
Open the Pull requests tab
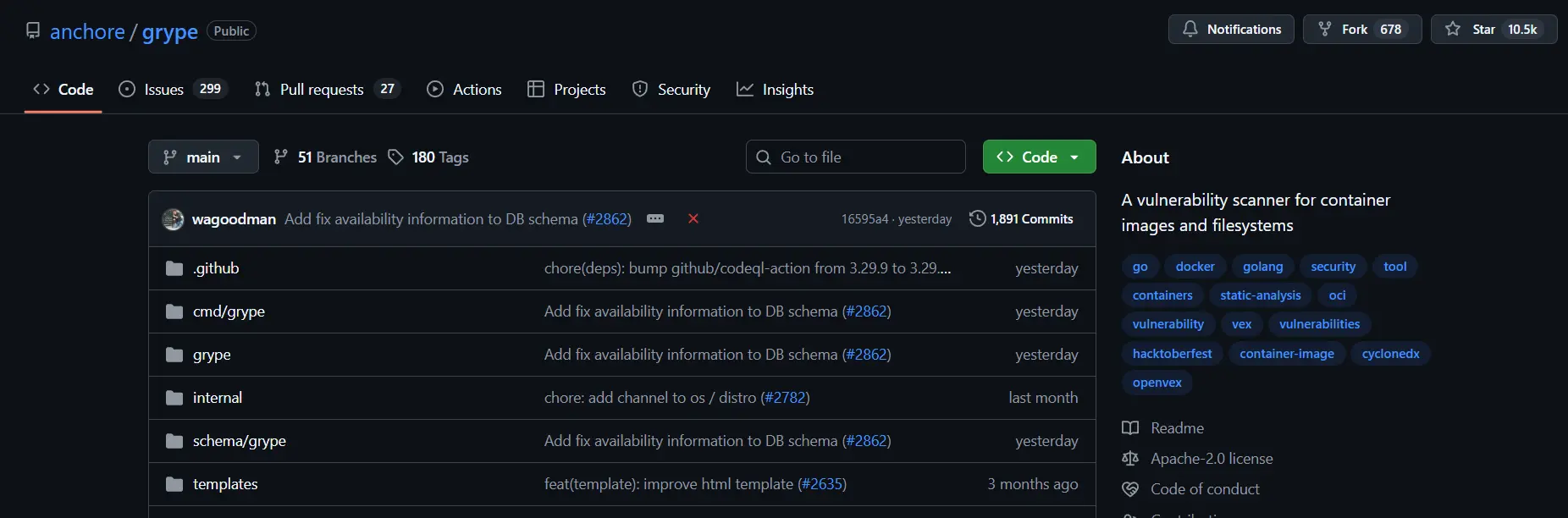click(327, 89)
